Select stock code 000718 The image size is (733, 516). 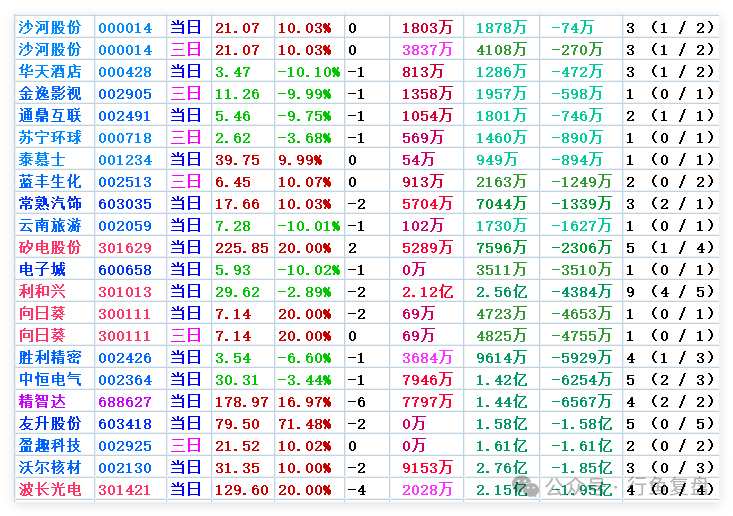[x=125, y=138]
